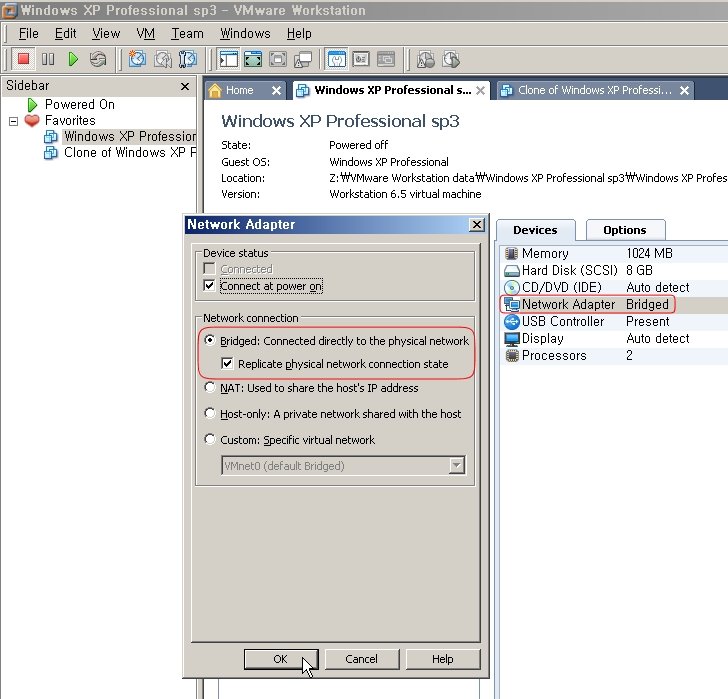Open the View menu
Image resolution: width=728 pixels, height=699 pixels.
[106, 33]
